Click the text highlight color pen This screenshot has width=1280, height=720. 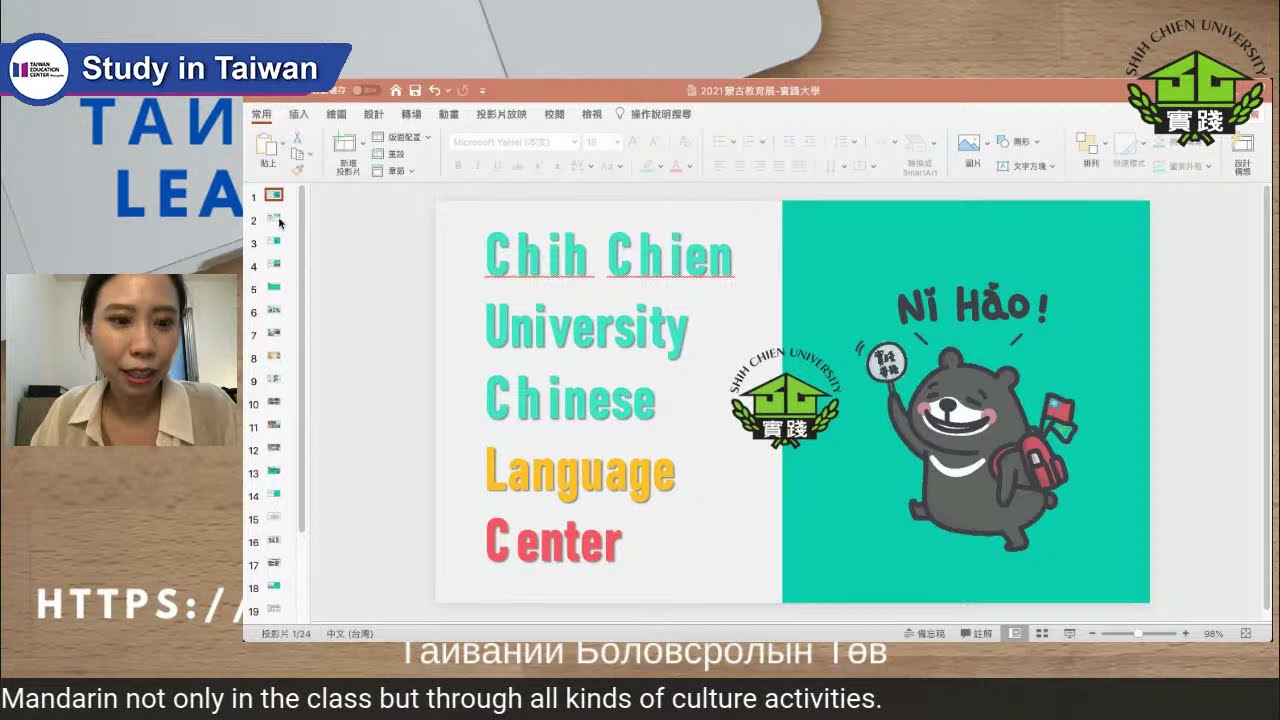coord(647,166)
